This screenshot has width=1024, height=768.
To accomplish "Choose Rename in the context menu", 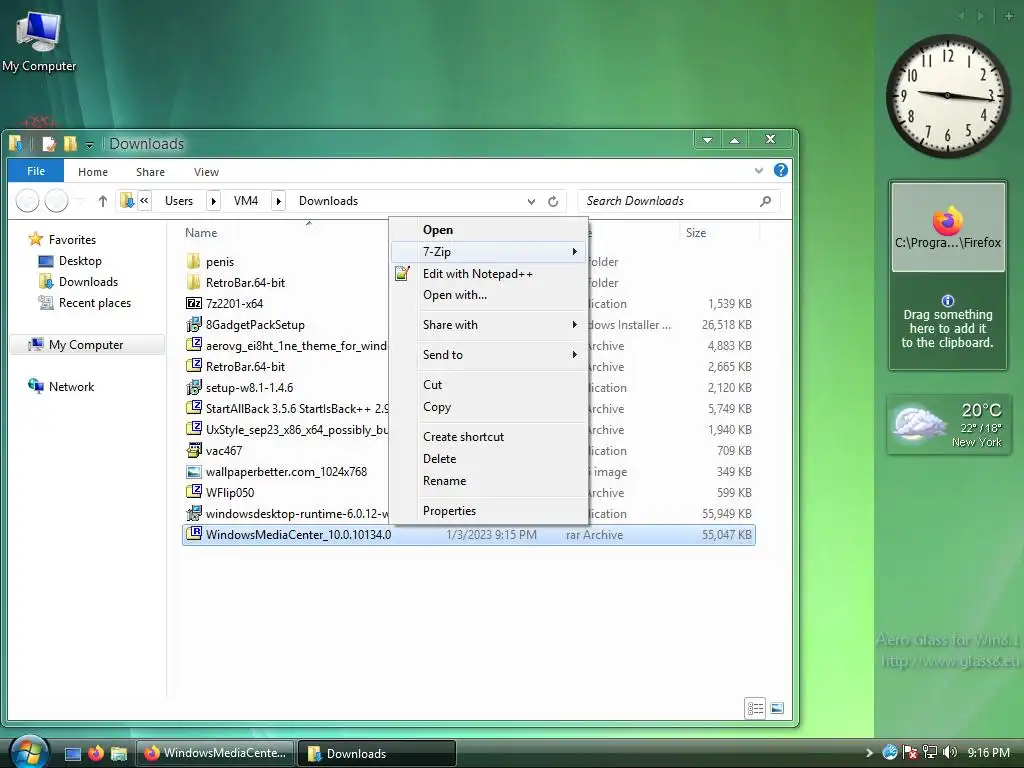I will (444, 481).
